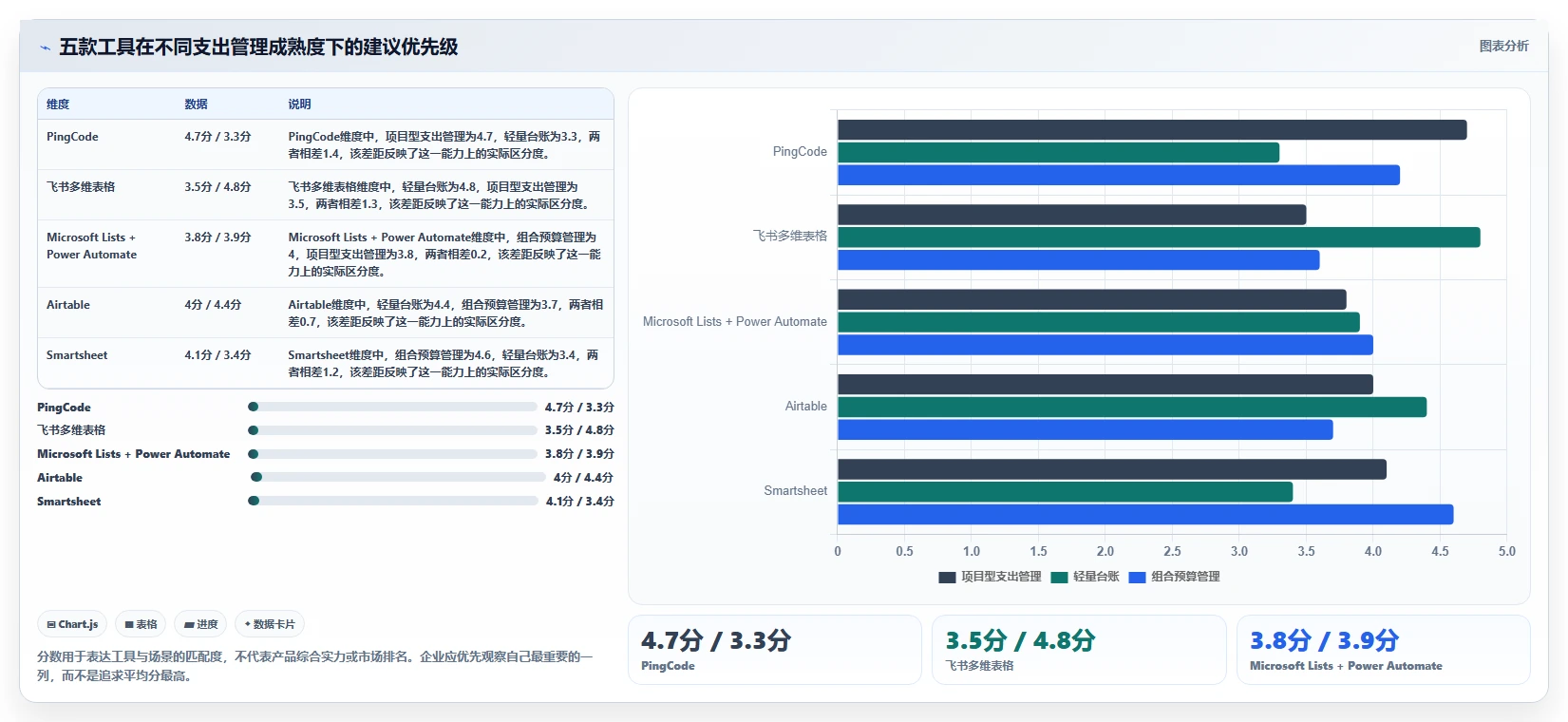
Task: Click 飞书多维表格 dark chart bar
Action: [x=1071, y=215]
